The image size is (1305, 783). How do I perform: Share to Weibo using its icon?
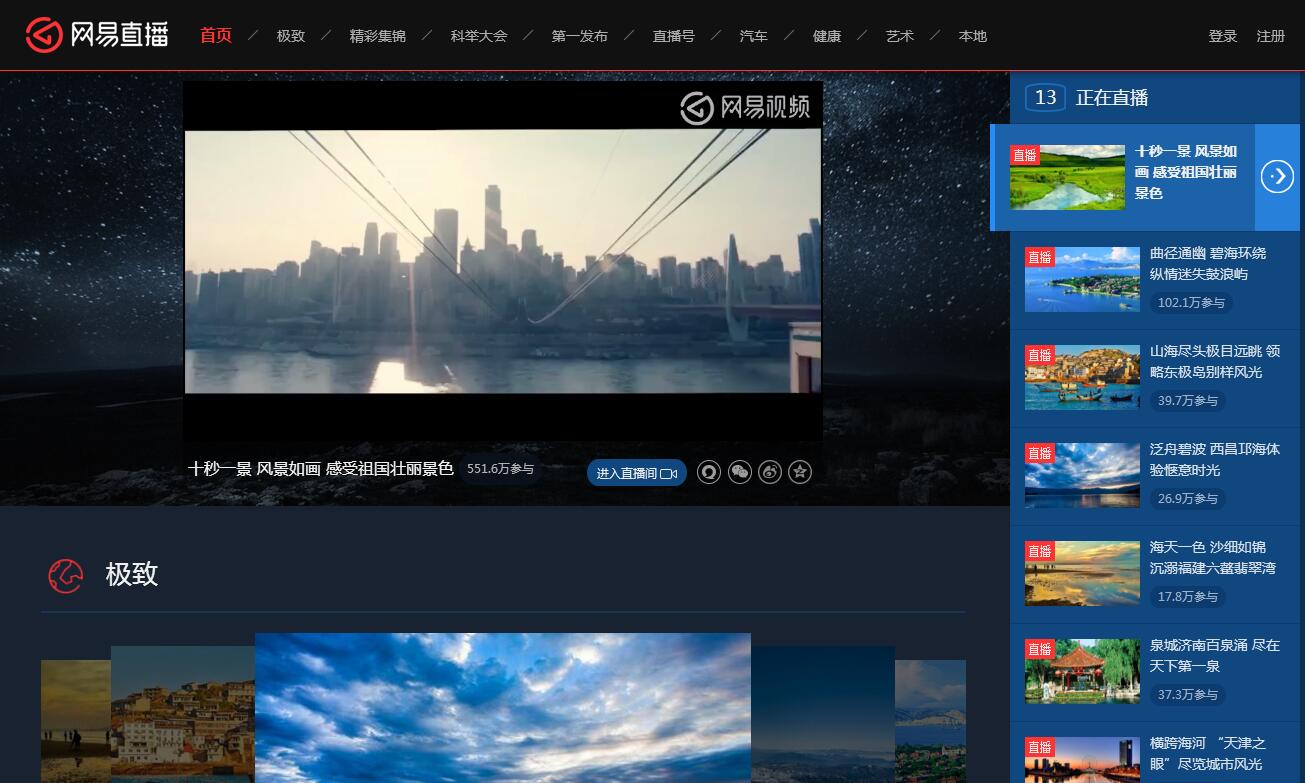770,472
